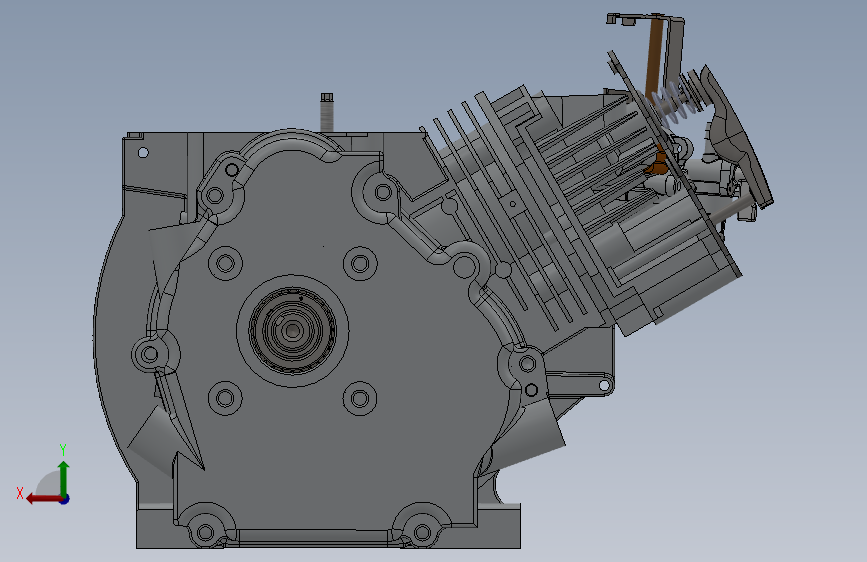Click the orange valve component in cylinder head
Image resolution: width=867 pixels, height=562 pixels.
click(656, 165)
